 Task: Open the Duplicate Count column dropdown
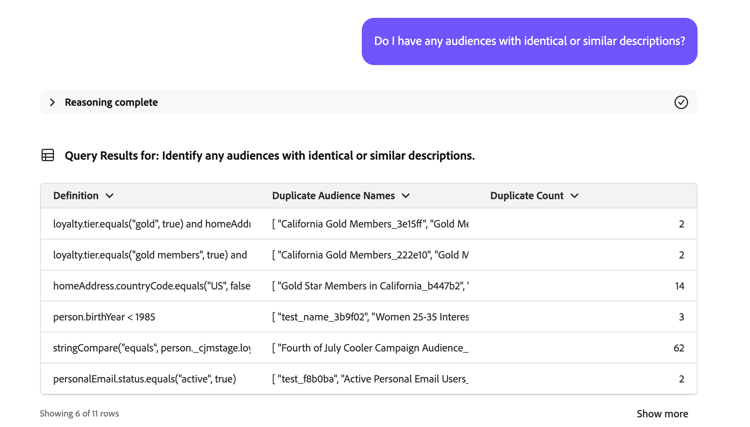coord(574,196)
